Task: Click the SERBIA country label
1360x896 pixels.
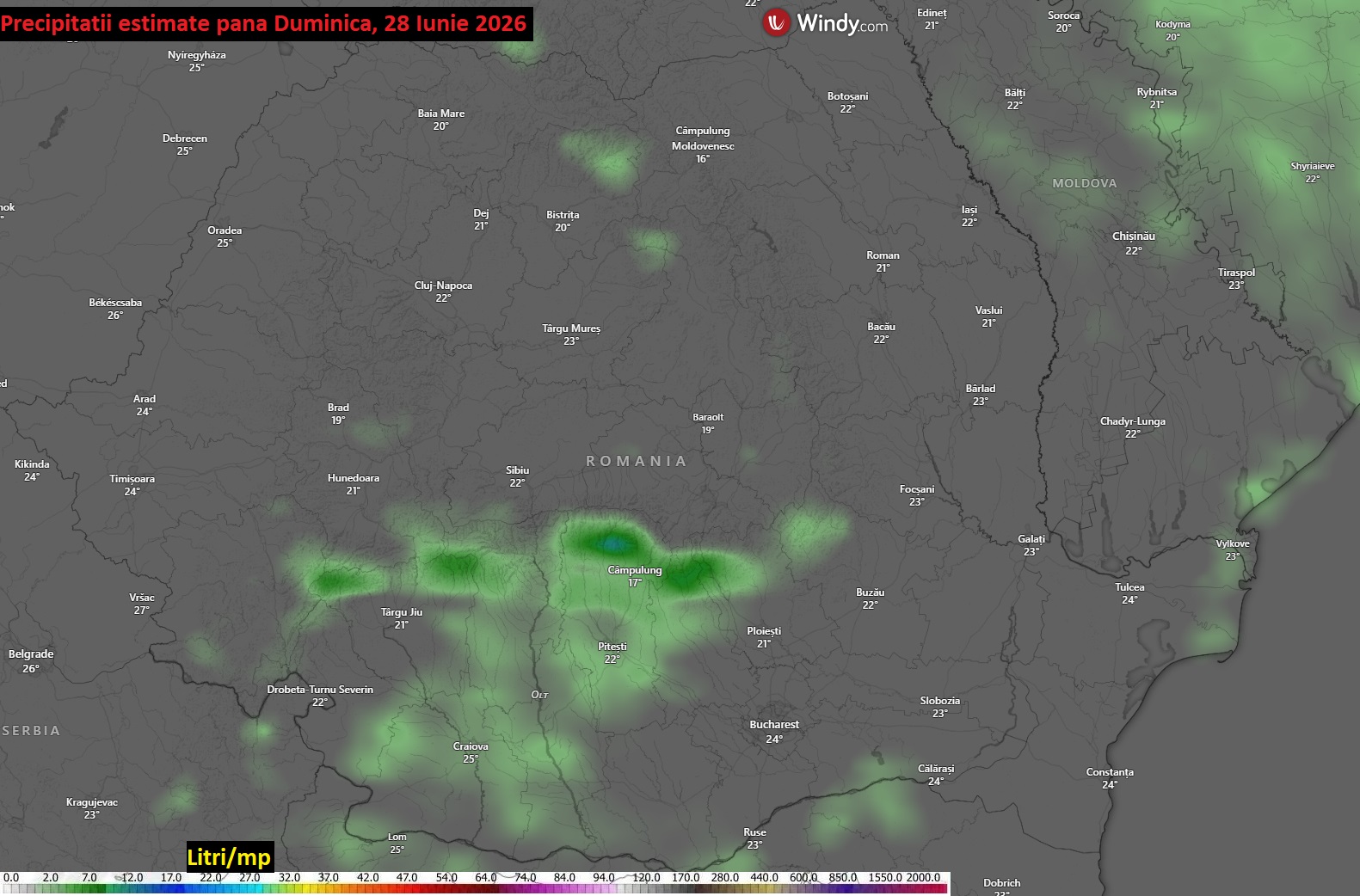Action: 31,730
